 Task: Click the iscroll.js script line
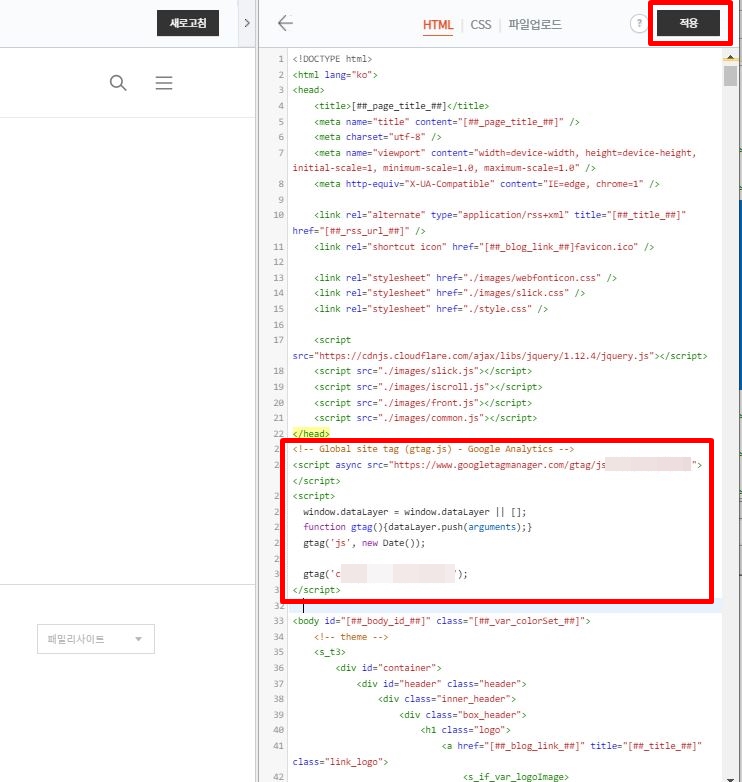428,387
